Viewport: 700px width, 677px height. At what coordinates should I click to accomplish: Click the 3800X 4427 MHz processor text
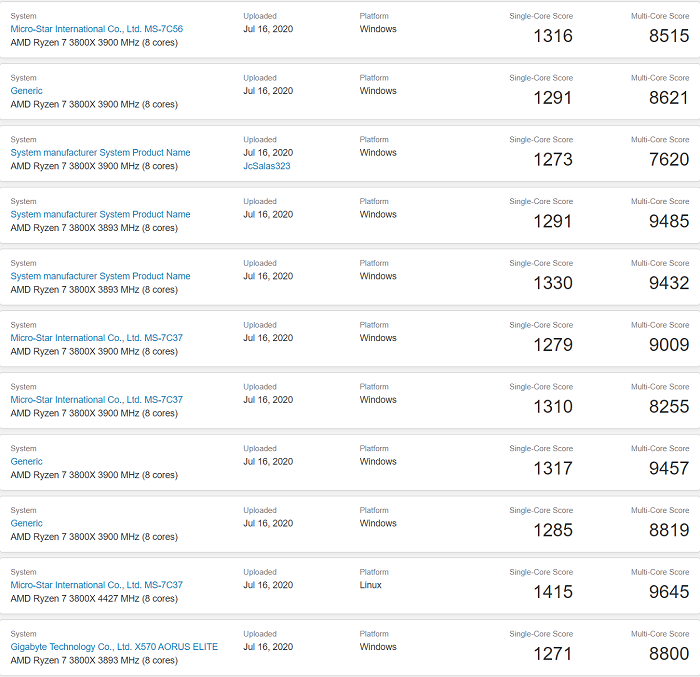pos(94,599)
